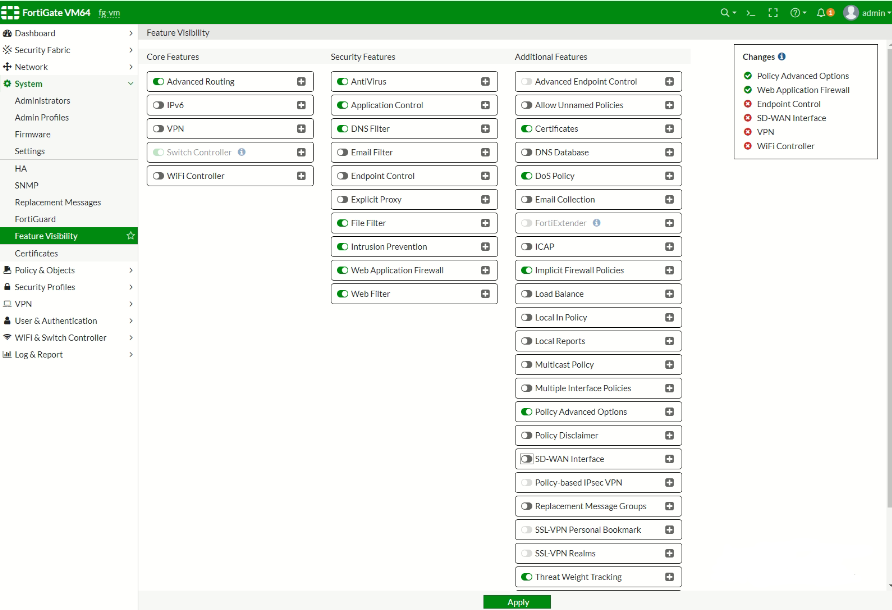Click Web Application Firewall in Changes list
892x610 pixels.
(803, 90)
